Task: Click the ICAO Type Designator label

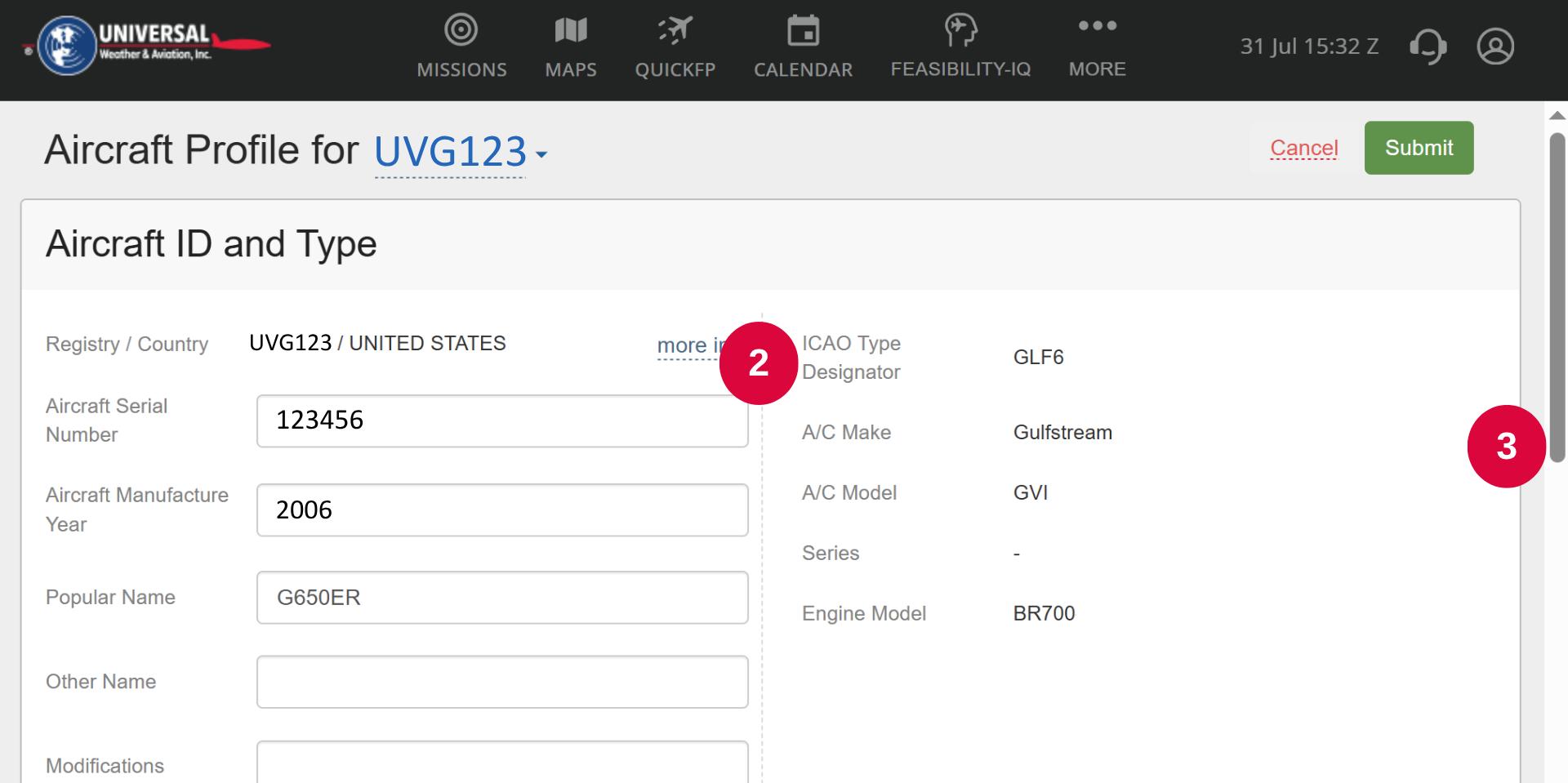Action: click(x=851, y=358)
